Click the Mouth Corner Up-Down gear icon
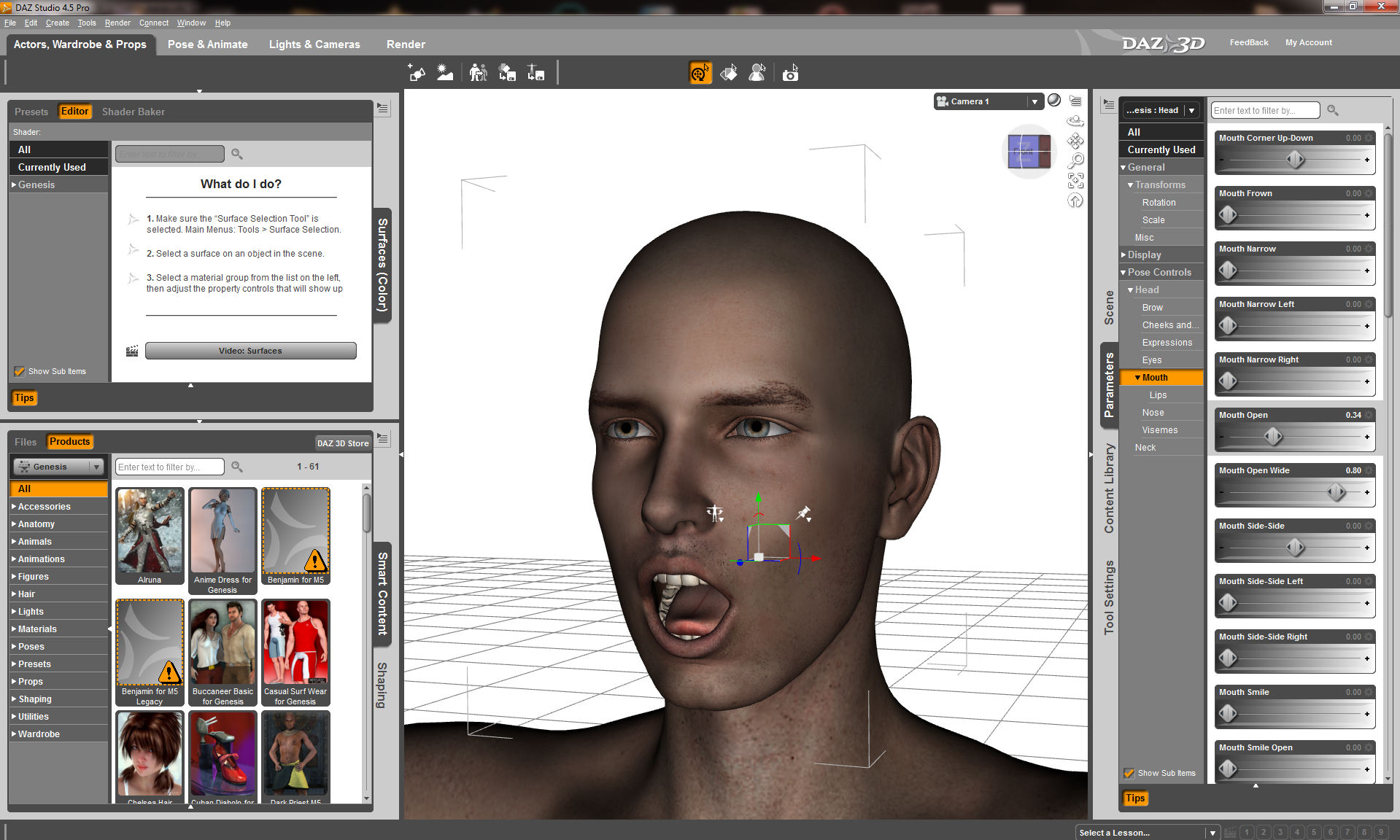1400x840 pixels. pos(1369,138)
